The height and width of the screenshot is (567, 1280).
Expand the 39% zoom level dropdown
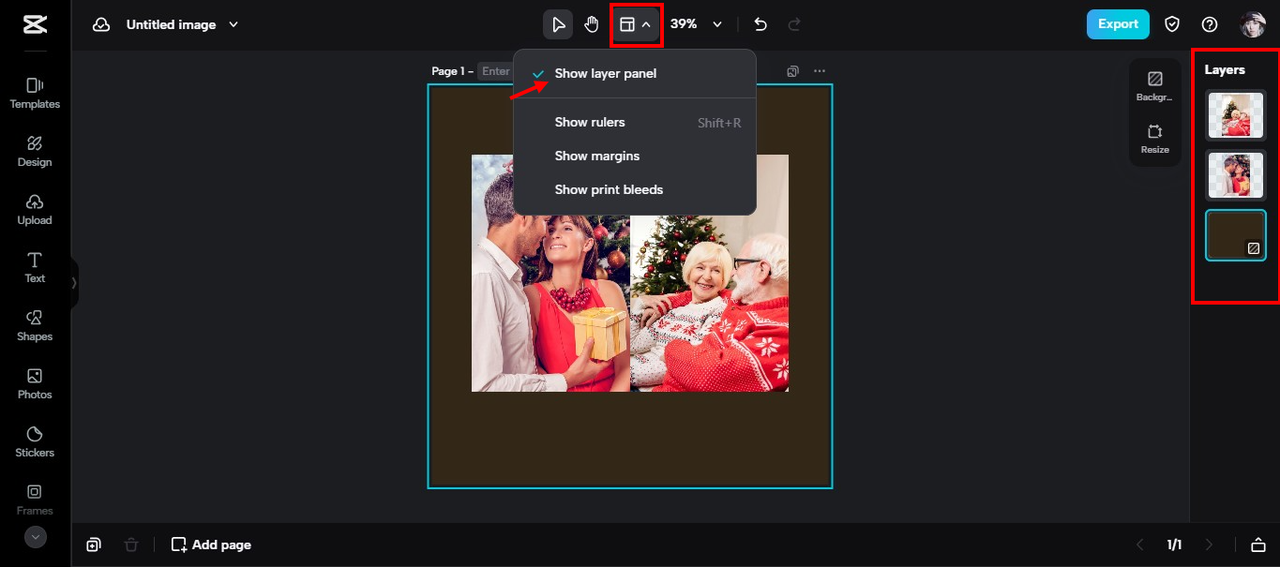696,24
